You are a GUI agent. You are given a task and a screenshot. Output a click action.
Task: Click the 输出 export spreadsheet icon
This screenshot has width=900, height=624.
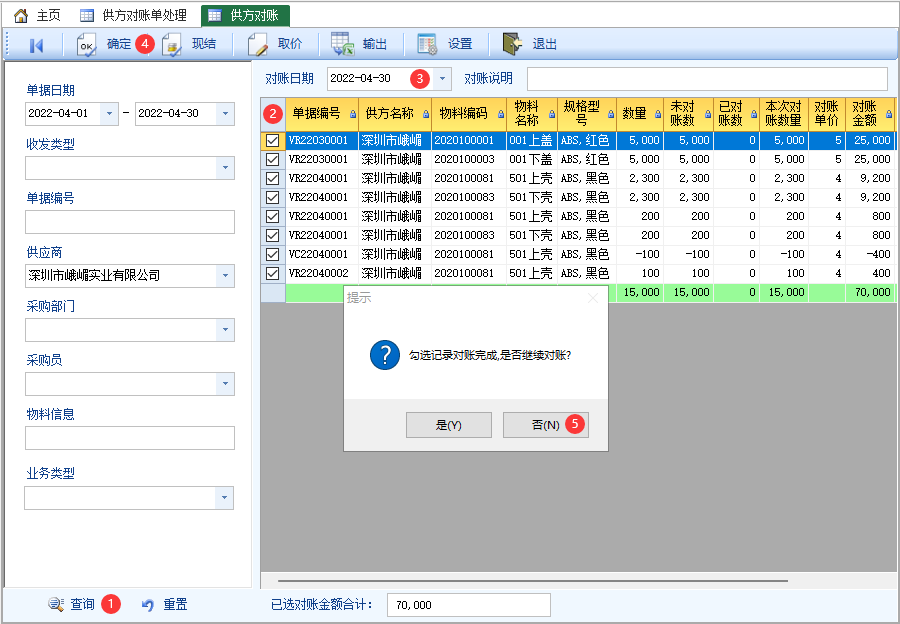click(343, 44)
